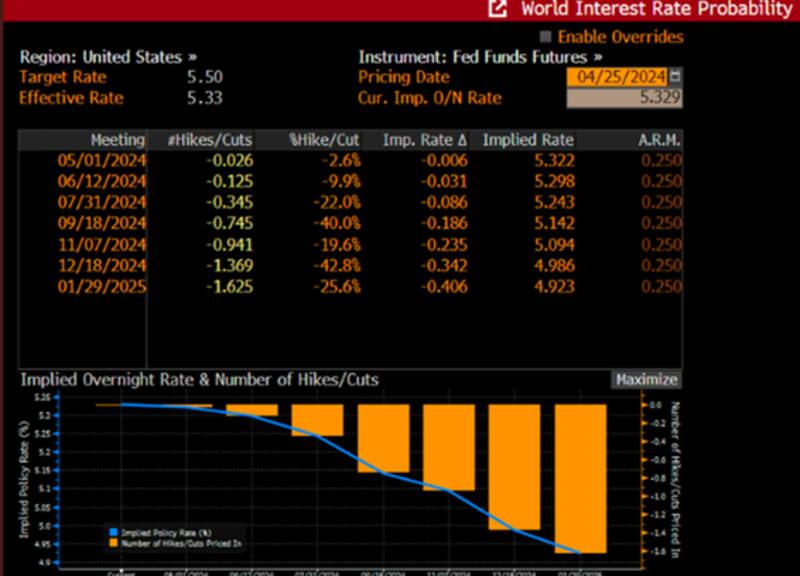The width and height of the screenshot is (800, 576).
Task: Click the Implied Rate column header
Action: pos(515,140)
